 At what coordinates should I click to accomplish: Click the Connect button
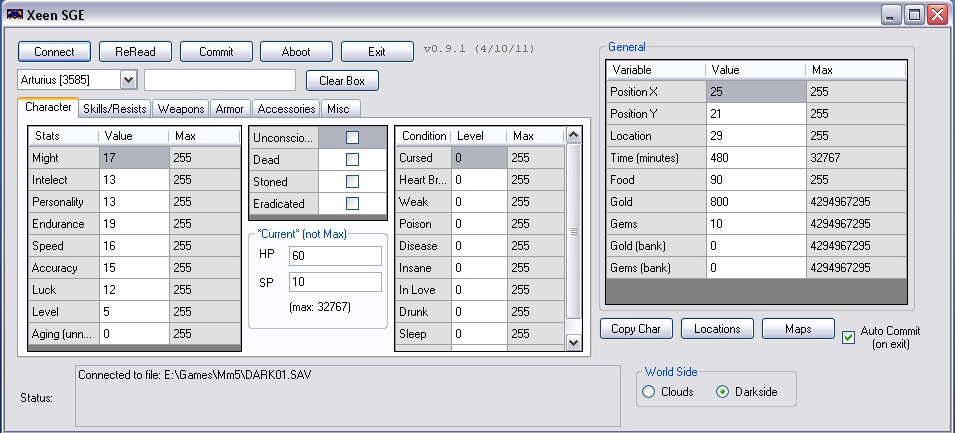click(x=54, y=52)
